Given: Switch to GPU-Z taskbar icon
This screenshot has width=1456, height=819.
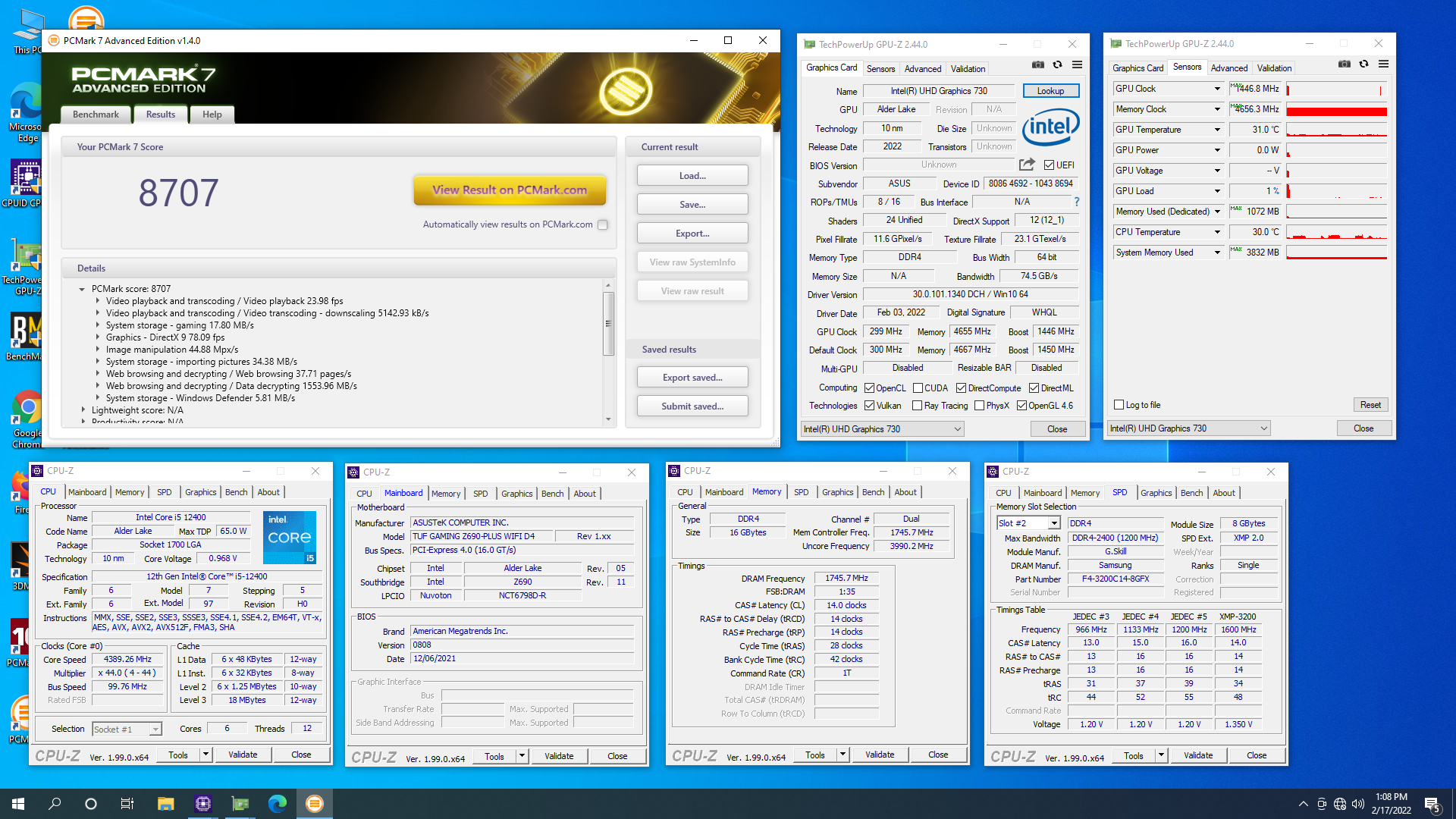Looking at the screenshot, I should click(x=240, y=803).
